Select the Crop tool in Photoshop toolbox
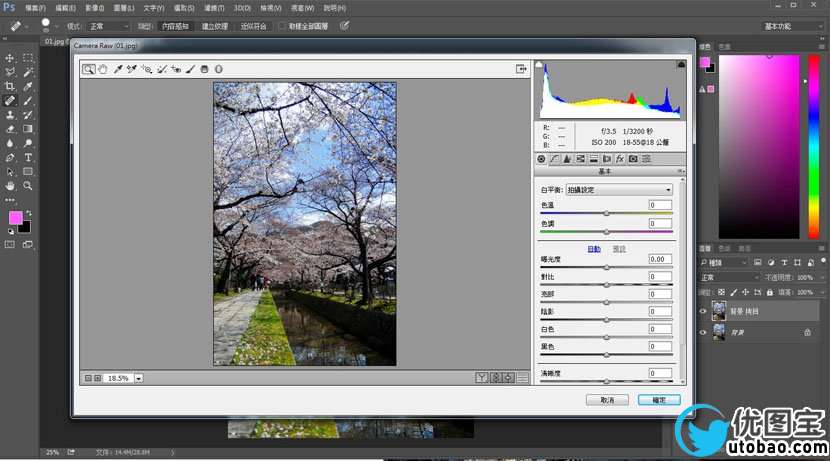Image resolution: width=830 pixels, height=461 pixels. tap(10, 86)
